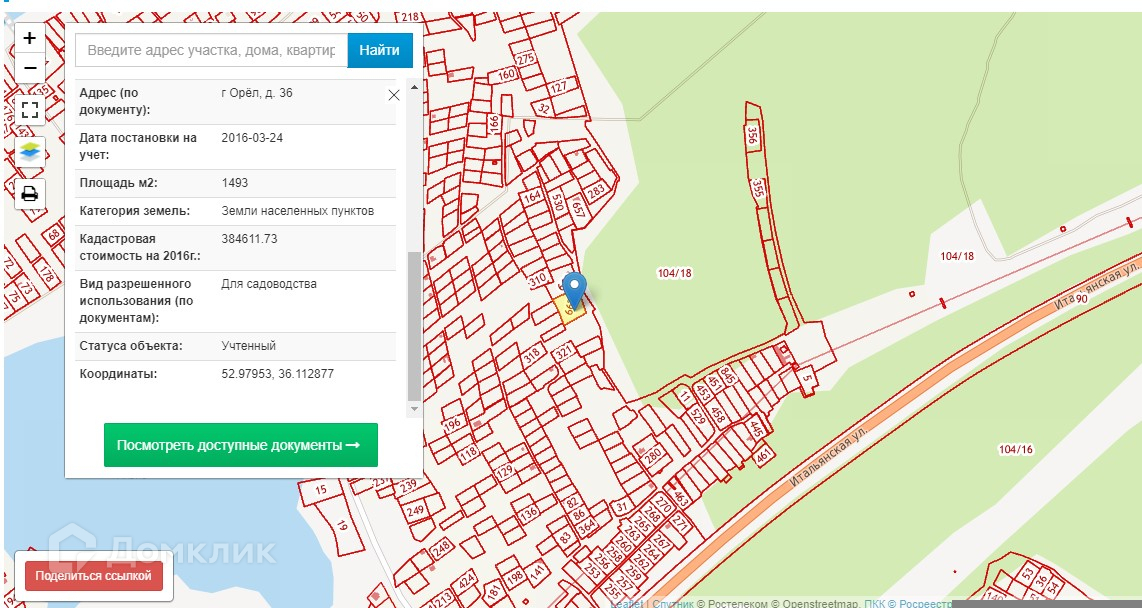Click the Поделиться ссылкой button
This screenshot has height=608, width=1142.
[93, 576]
